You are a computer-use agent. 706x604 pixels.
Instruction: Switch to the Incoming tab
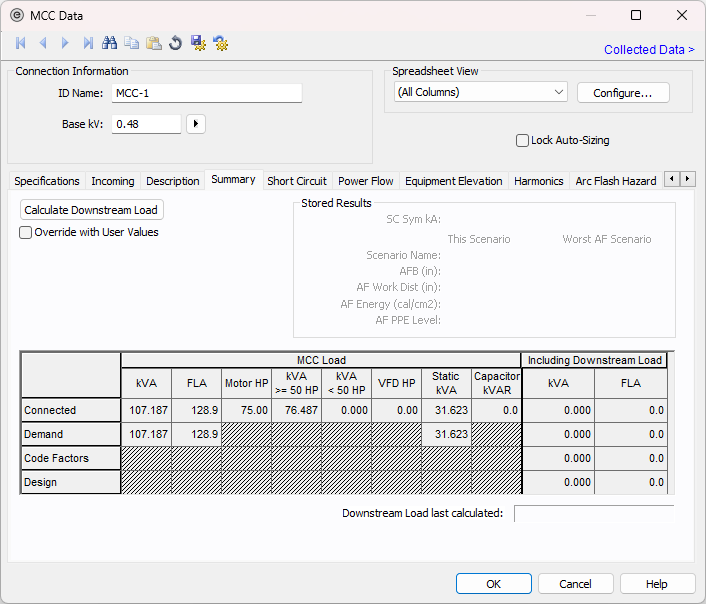113,181
